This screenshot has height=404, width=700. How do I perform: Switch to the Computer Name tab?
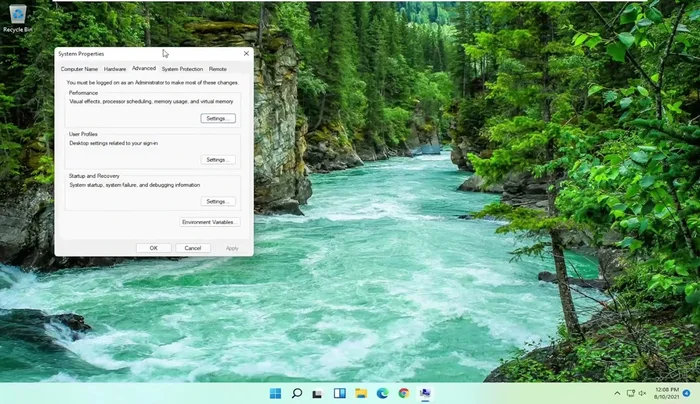tap(79, 69)
